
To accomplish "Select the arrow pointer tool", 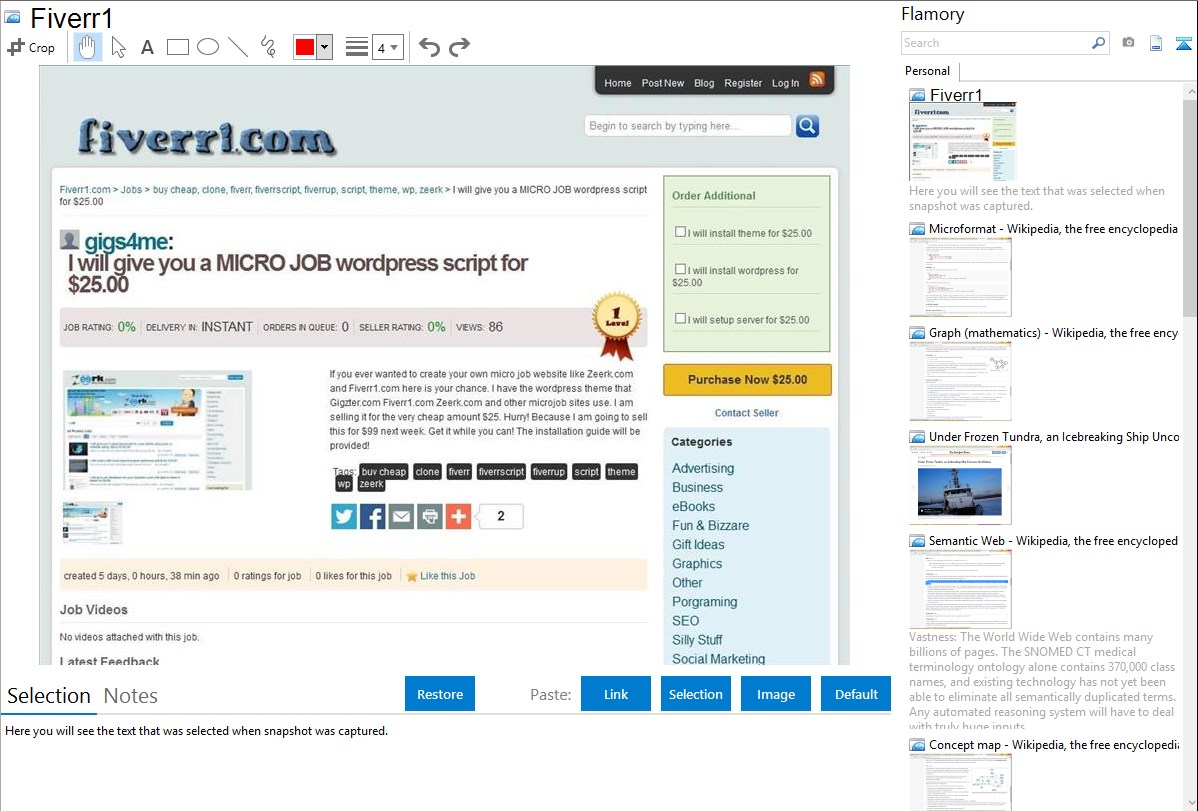I will [x=118, y=47].
